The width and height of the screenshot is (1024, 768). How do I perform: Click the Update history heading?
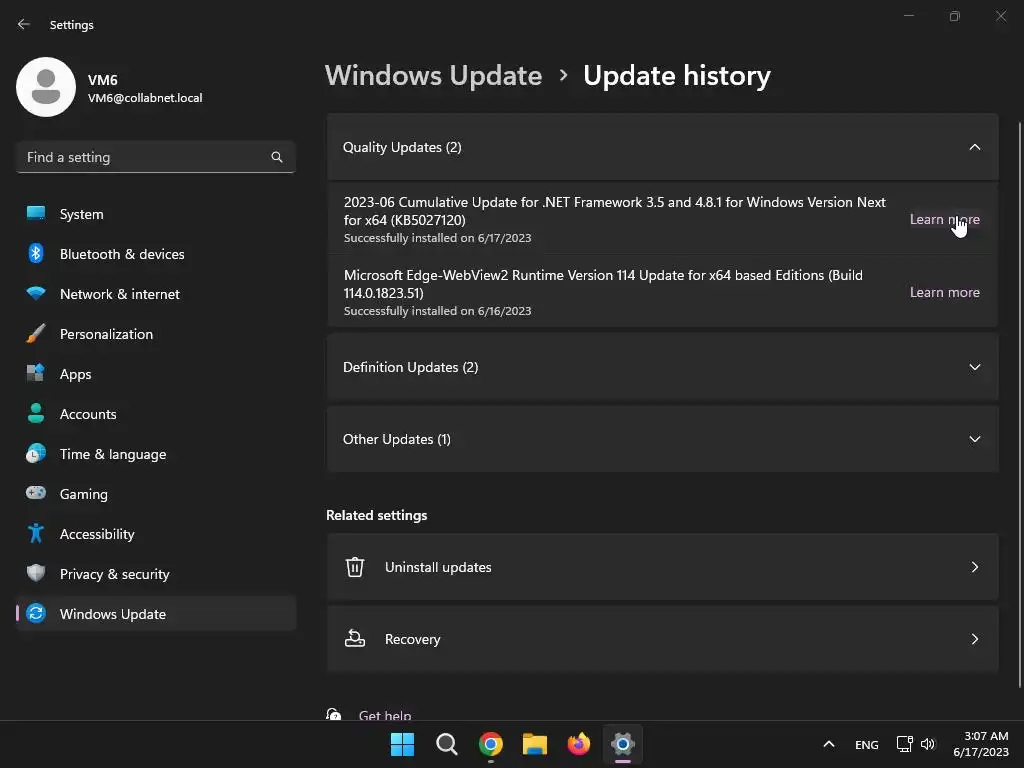[677, 76]
